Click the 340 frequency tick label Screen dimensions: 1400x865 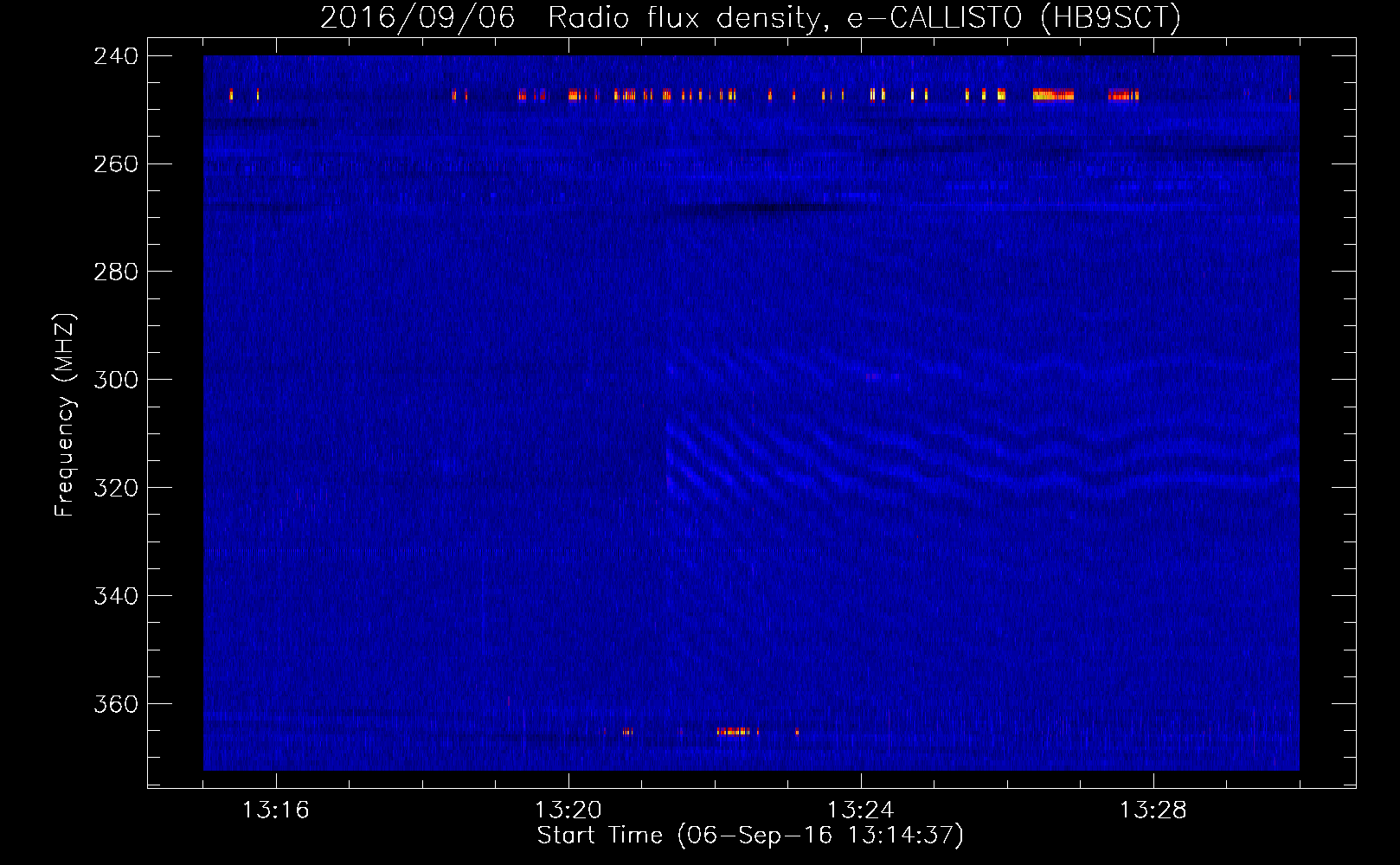pyautogui.click(x=116, y=597)
